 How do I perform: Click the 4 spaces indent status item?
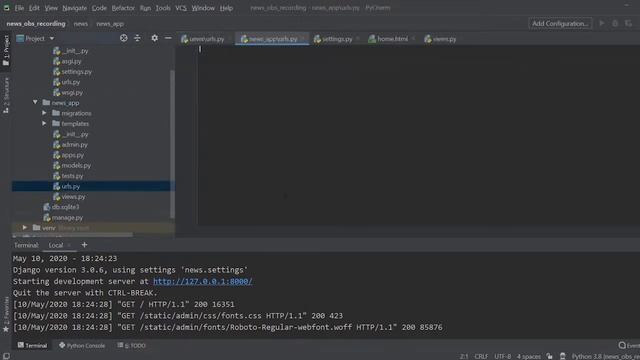click(529, 356)
